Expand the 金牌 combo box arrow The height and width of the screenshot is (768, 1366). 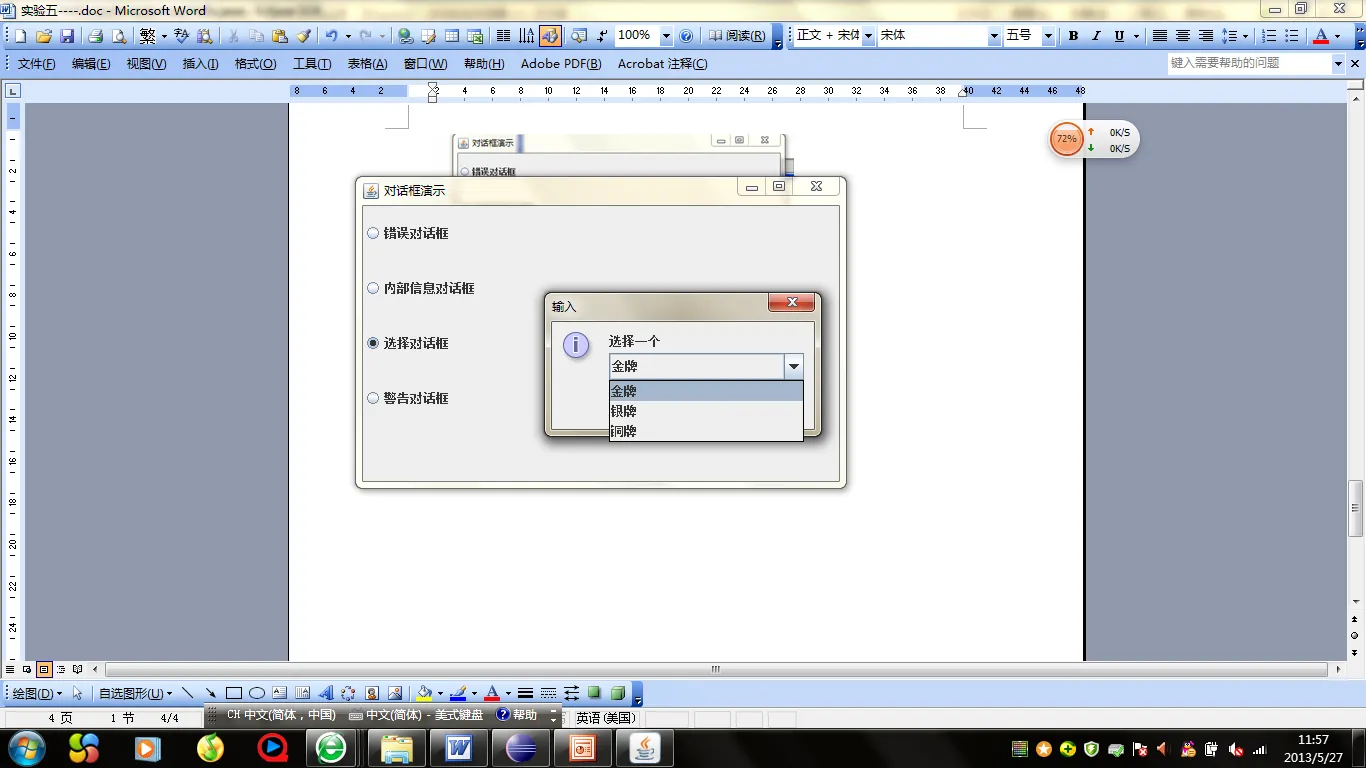point(794,366)
